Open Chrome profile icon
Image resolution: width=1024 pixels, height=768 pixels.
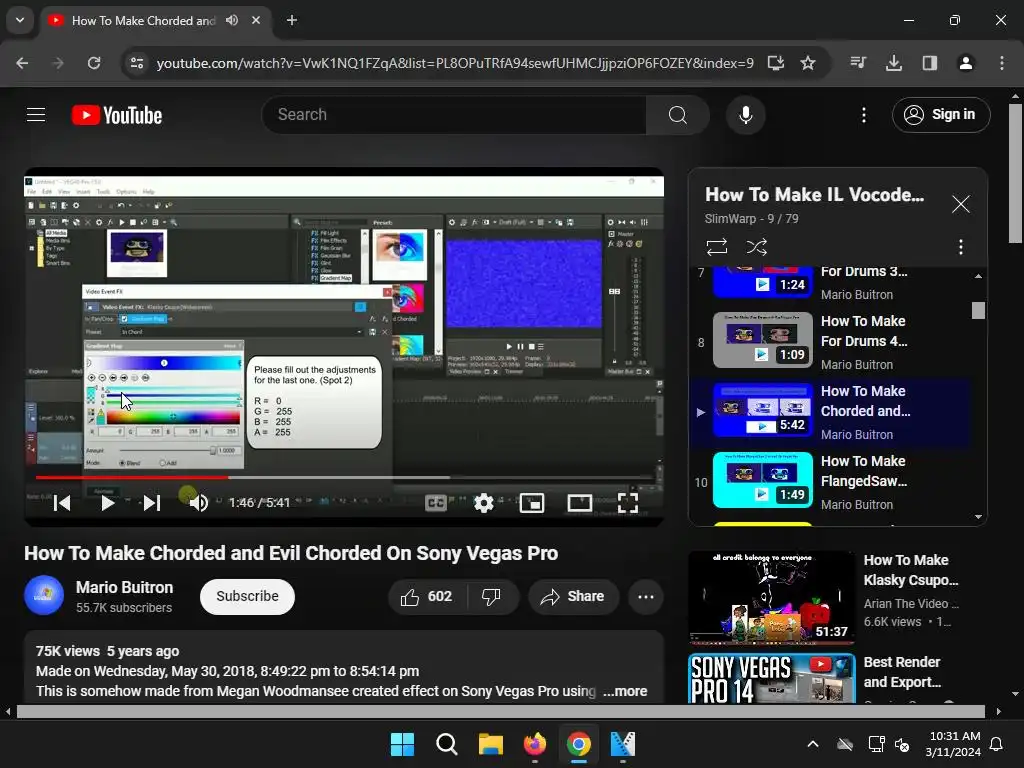(x=965, y=63)
